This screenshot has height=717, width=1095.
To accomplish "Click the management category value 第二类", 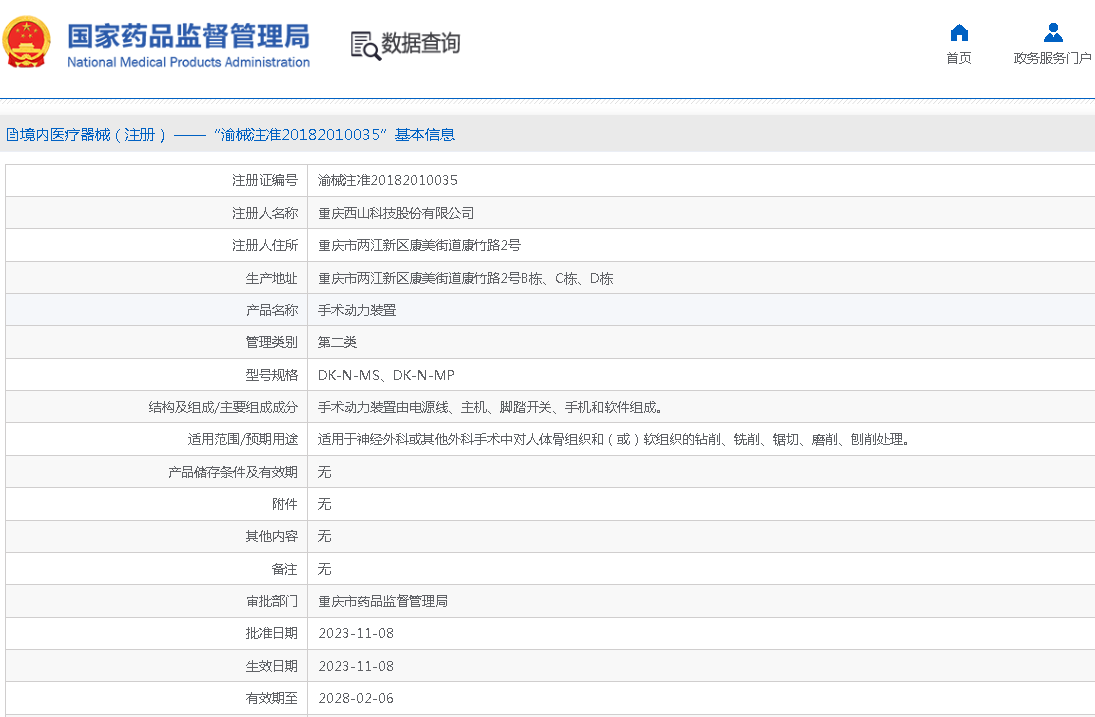I will pyautogui.click(x=337, y=343).
